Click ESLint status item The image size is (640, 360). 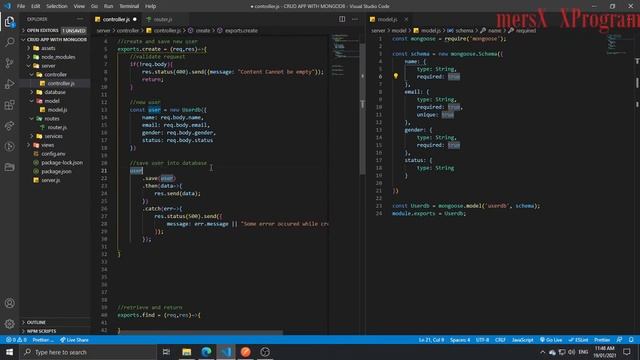pyautogui.click(x=579, y=340)
